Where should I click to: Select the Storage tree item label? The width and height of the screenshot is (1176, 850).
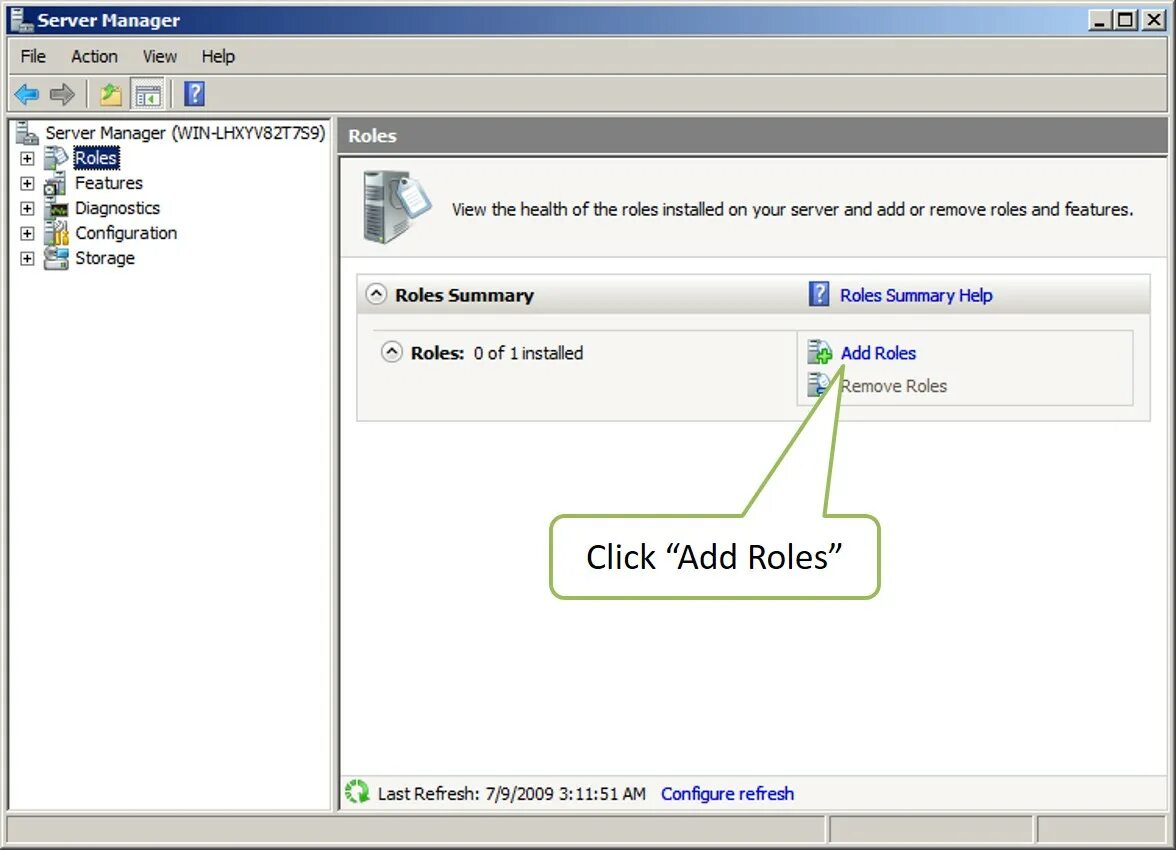coord(105,258)
